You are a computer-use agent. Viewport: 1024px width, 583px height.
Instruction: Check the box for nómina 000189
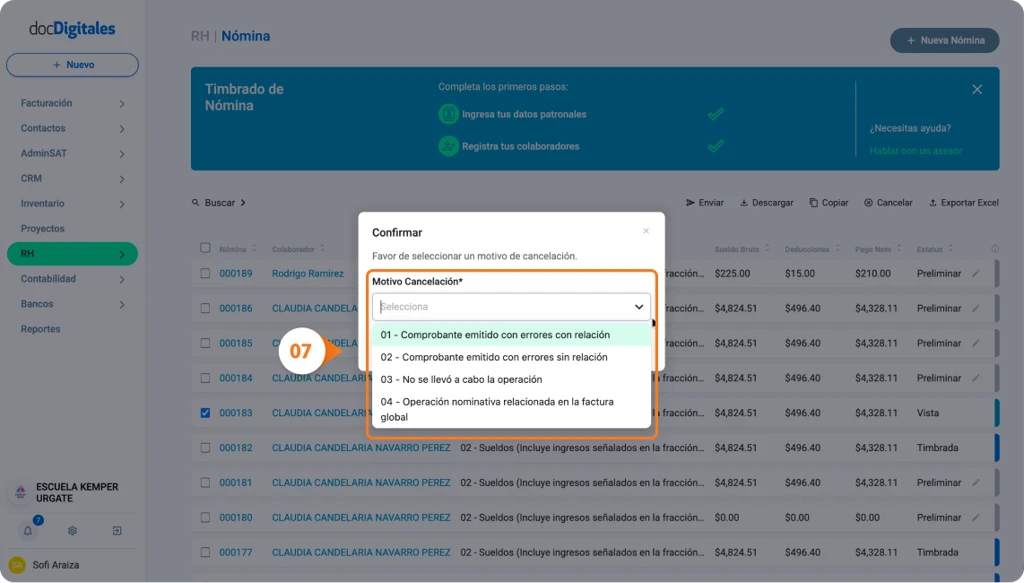pyautogui.click(x=205, y=274)
